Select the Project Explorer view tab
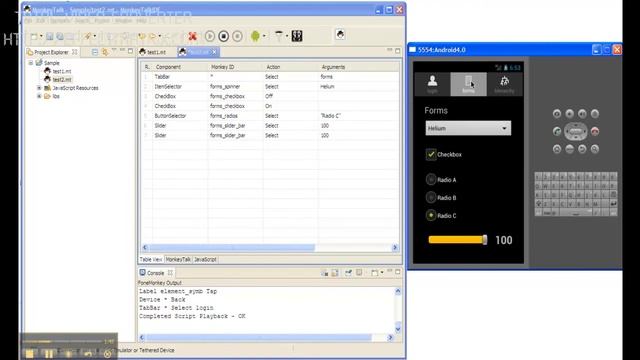This screenshot has height=360, width=640. (51, 52)
